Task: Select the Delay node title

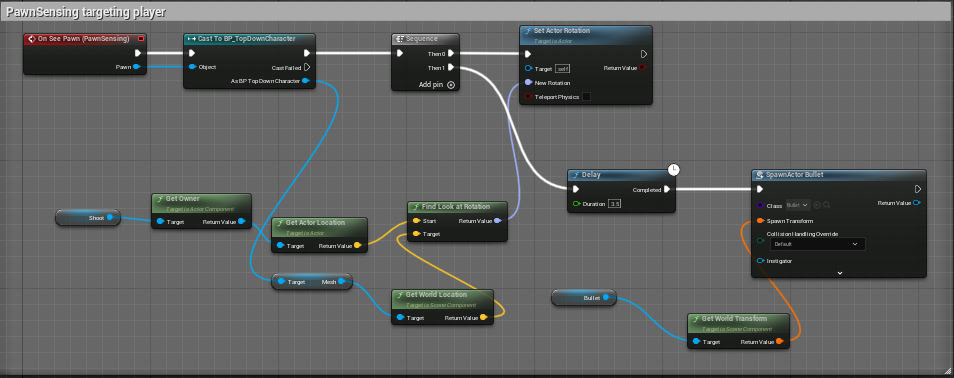Action: [591, 175]
